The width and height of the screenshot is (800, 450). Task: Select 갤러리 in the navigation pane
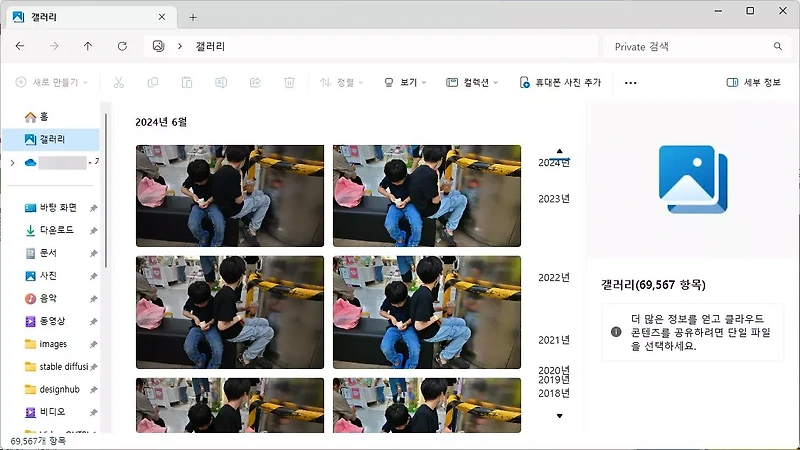(51, 139)
